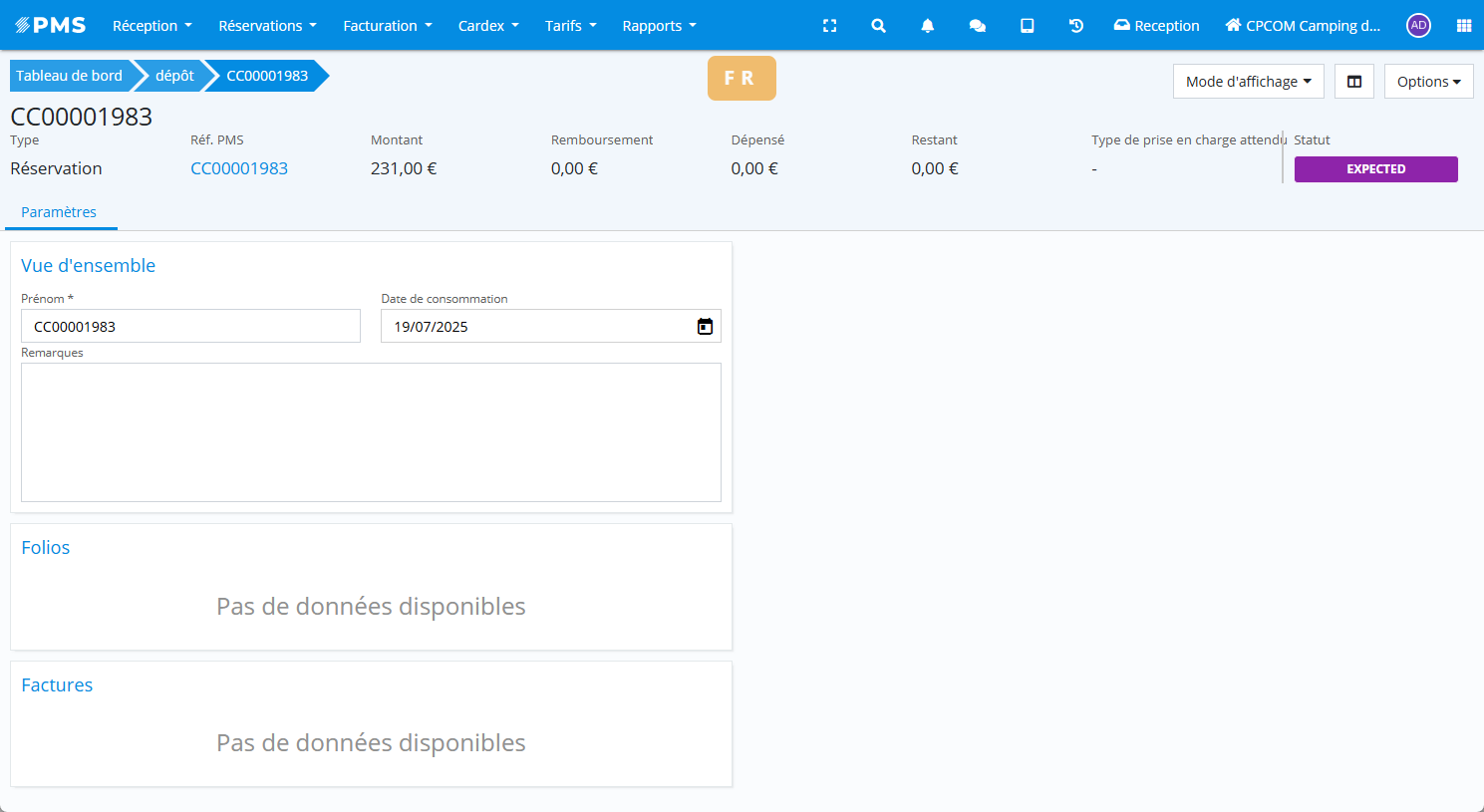This screenshot has height=812, width=1484.
Task: Open the Facturation menu
Action: [387, 26]
